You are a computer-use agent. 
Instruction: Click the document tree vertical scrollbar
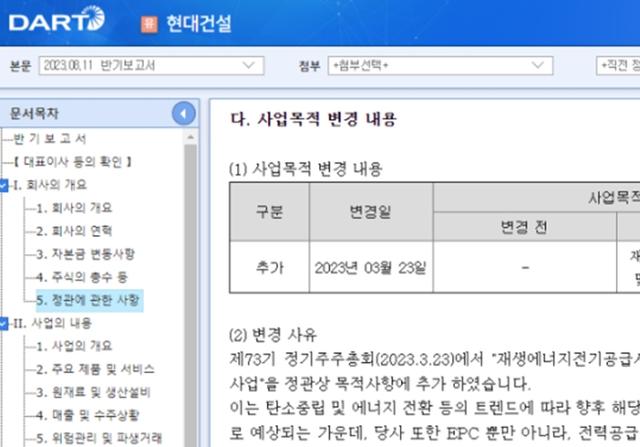click(190, 294)
